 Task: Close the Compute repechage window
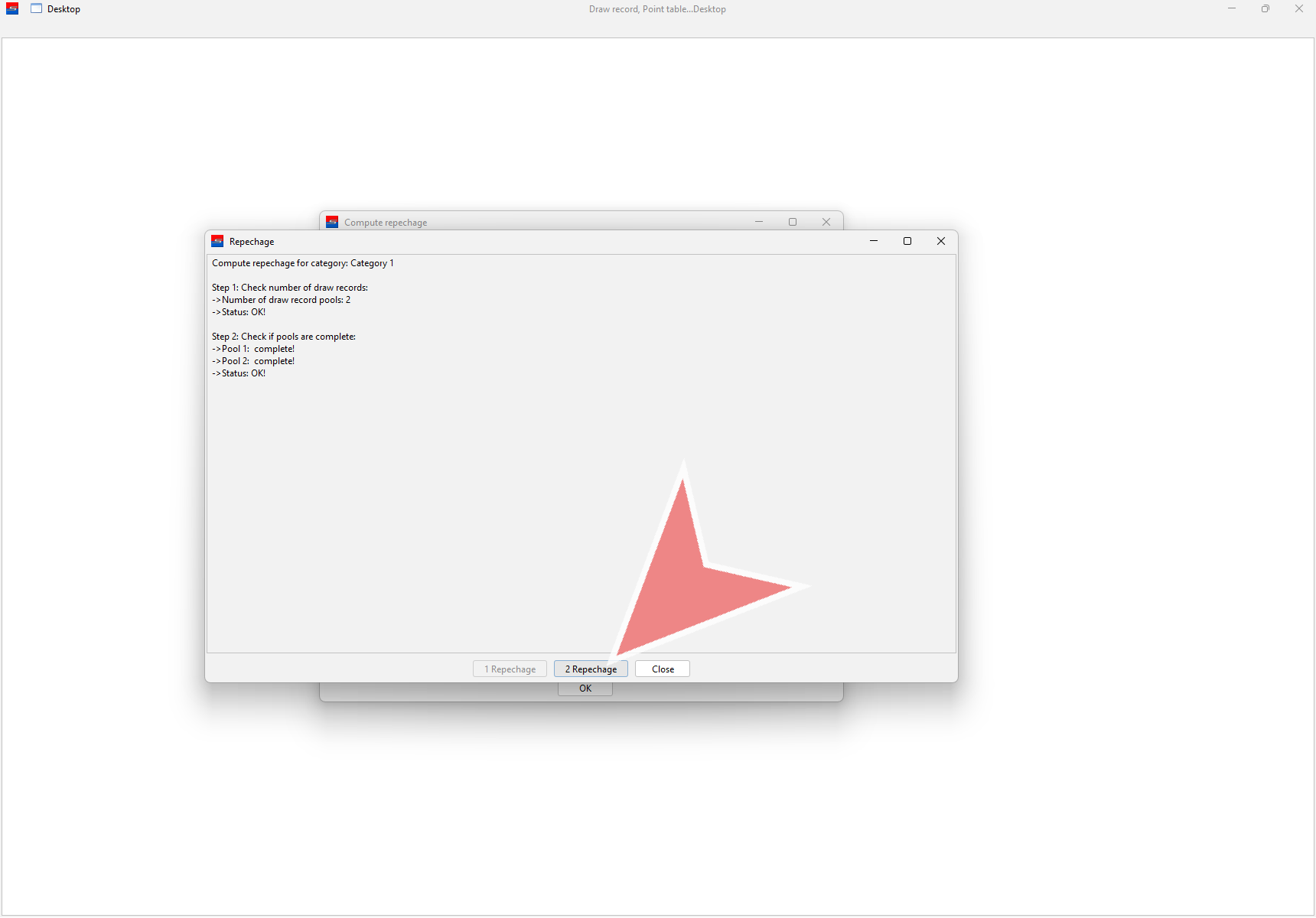[x=826, y=222]
